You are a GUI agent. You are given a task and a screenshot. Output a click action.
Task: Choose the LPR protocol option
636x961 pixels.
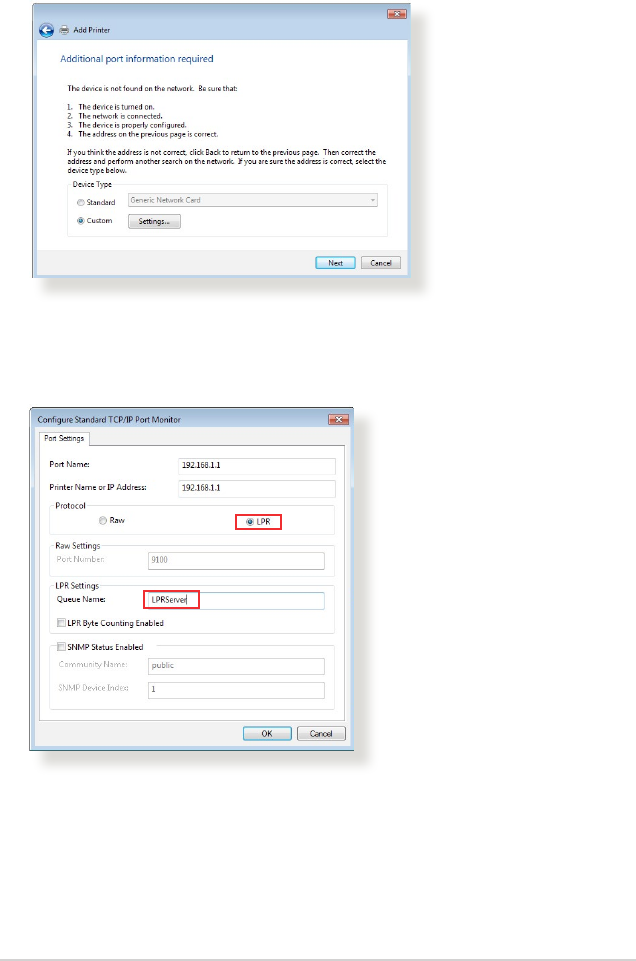[x=250, y=522]
